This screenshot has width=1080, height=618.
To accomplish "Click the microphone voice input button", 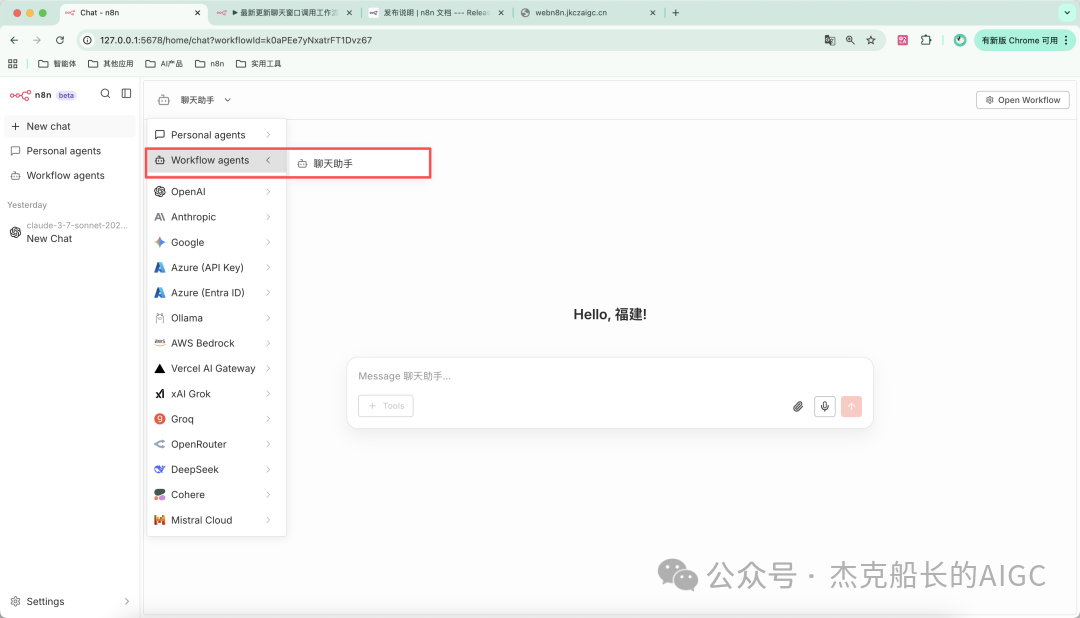I will click(824, 406).
